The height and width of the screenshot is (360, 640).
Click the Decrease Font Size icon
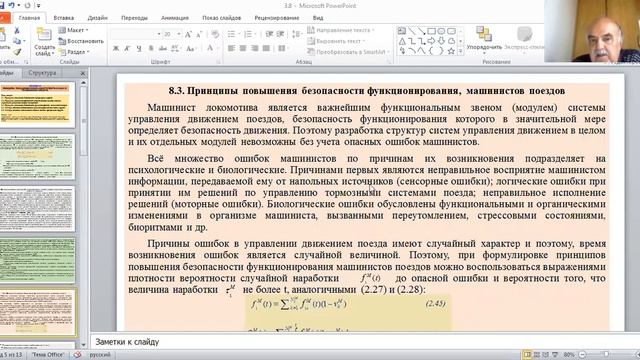tap(199, 35)
